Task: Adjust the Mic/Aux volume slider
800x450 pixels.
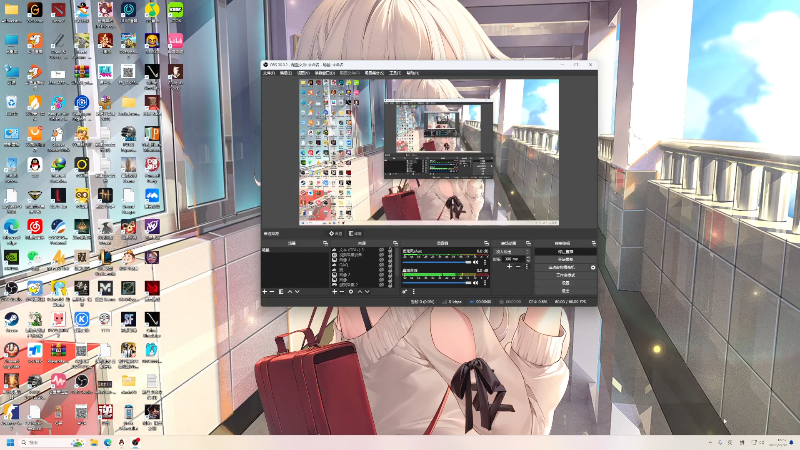Action: pyautogui.click(x=436, y=262)
